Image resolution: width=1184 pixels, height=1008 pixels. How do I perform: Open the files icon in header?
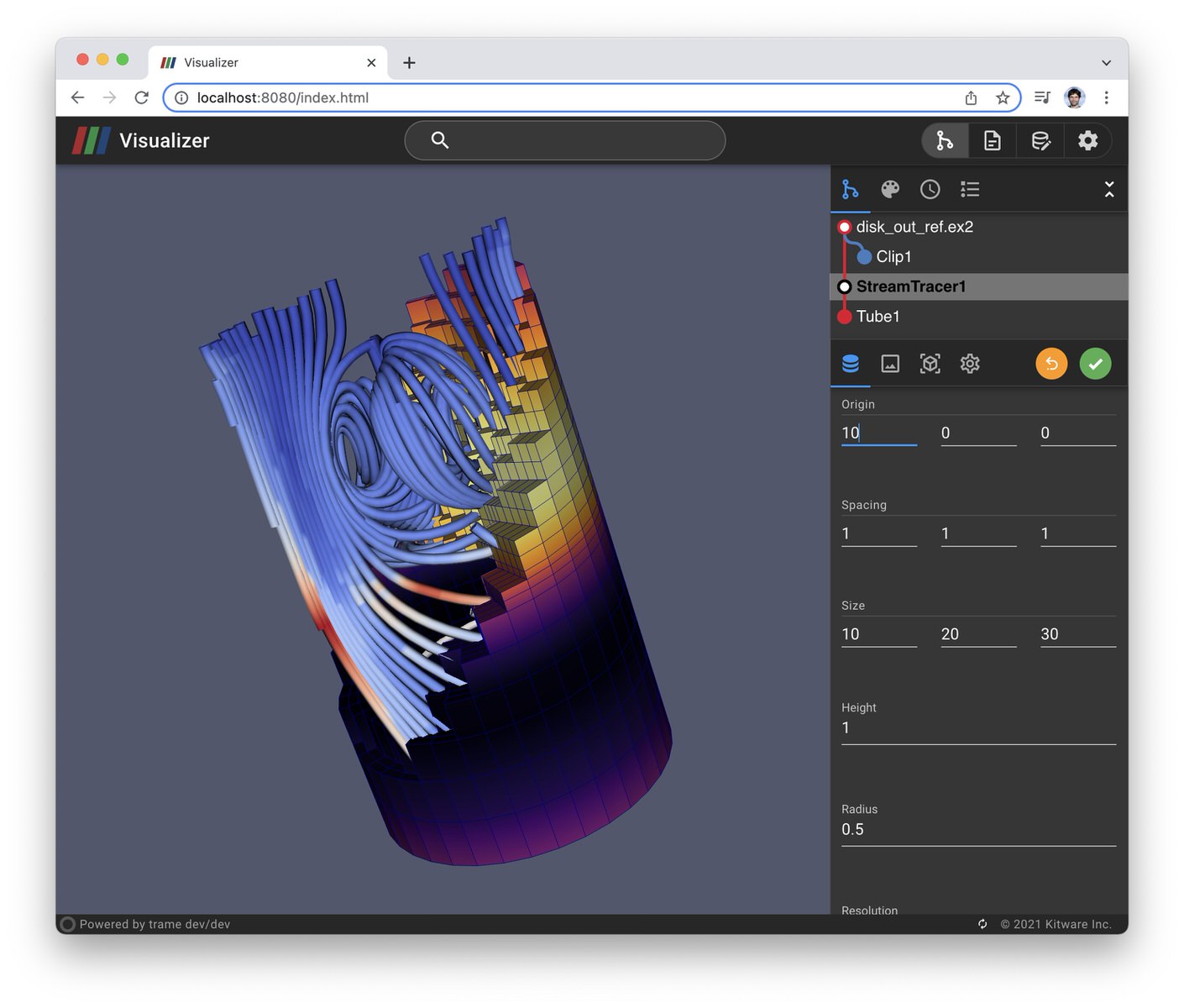[993, 140]
